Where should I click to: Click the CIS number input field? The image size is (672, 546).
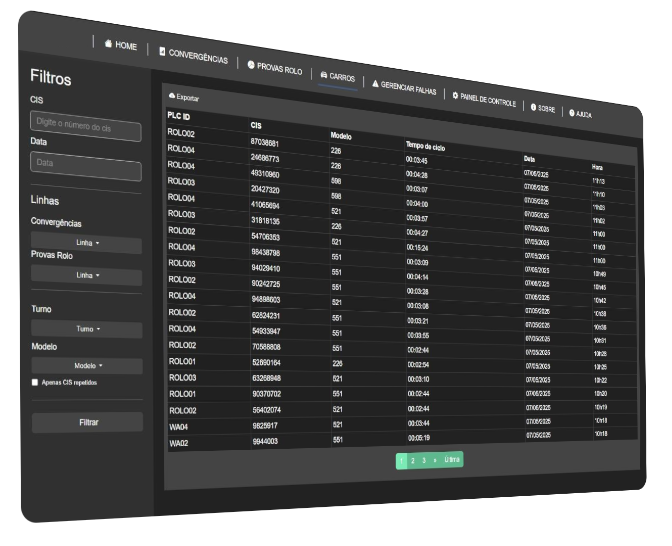(x=85, y=124)
